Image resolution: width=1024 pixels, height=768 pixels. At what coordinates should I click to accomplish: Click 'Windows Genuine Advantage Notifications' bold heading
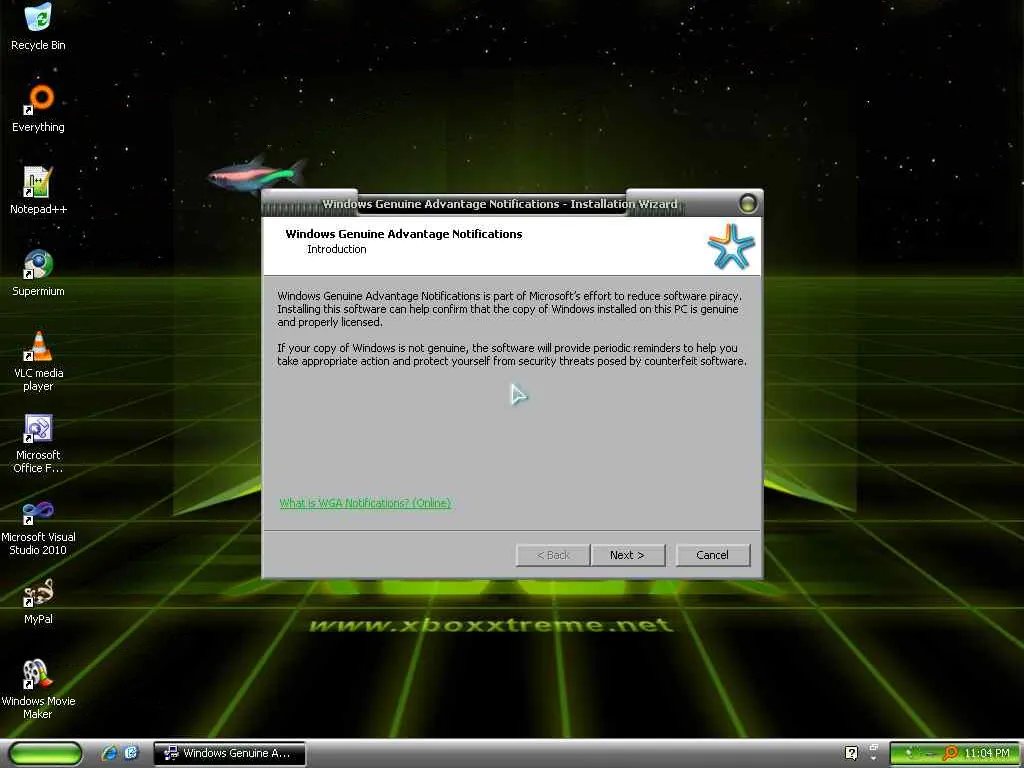click(x=404, y=234)
